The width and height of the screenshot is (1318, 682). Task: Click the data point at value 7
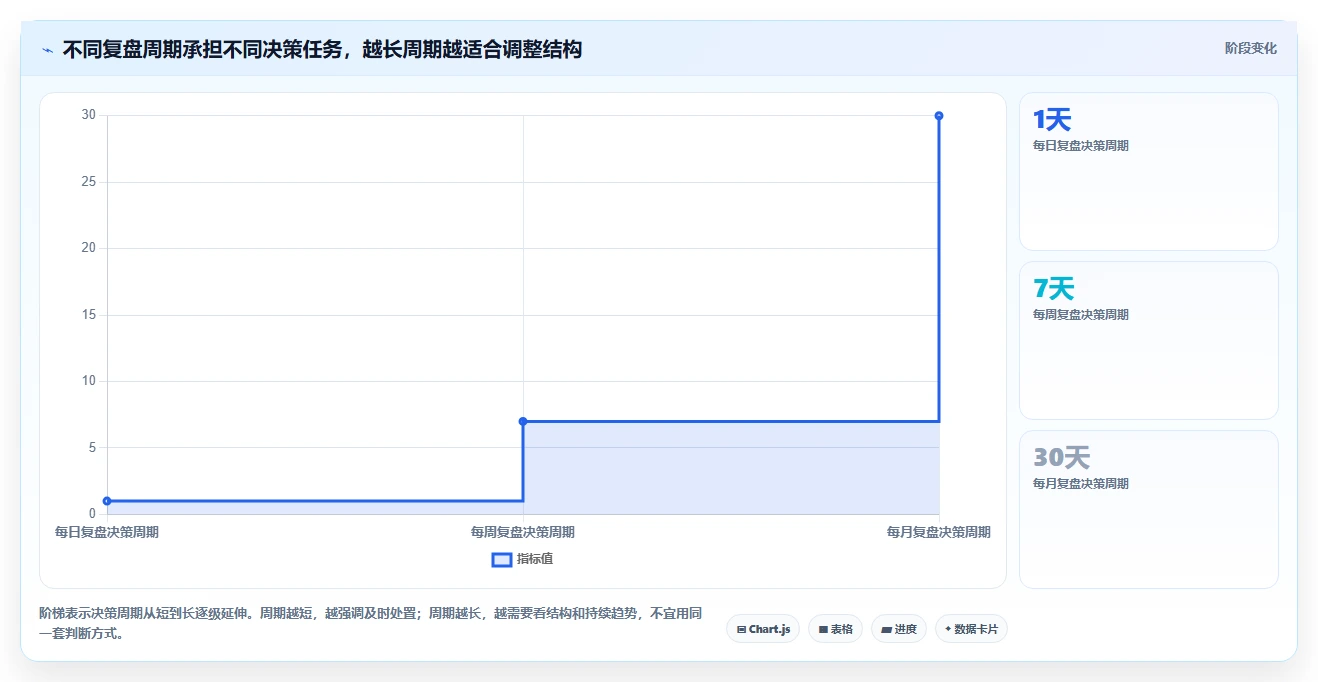coord(523,421)
